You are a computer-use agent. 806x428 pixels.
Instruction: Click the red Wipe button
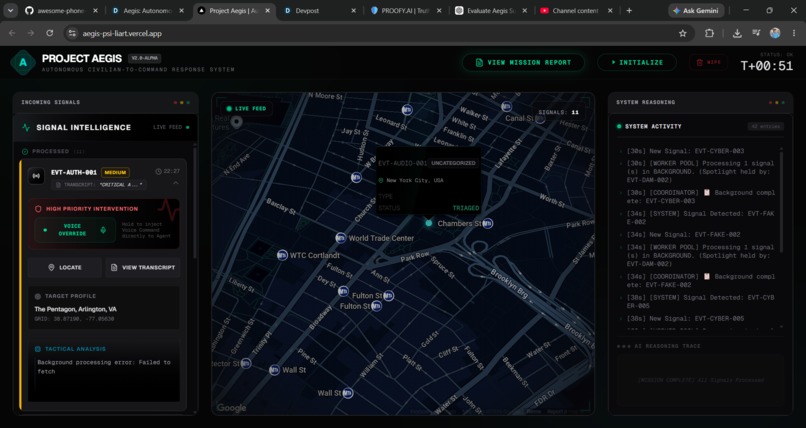[x=708, y=62]
